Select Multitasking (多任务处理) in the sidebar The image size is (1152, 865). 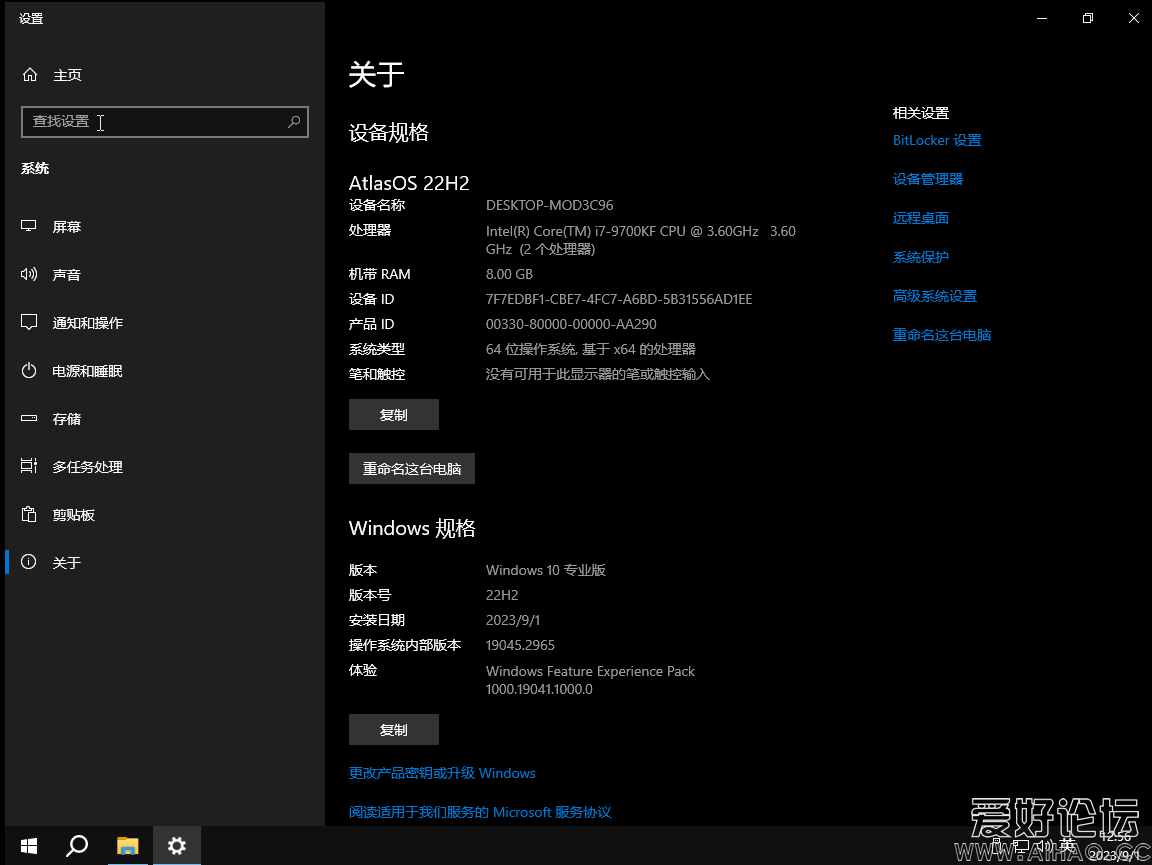click(x=87, y=467)
